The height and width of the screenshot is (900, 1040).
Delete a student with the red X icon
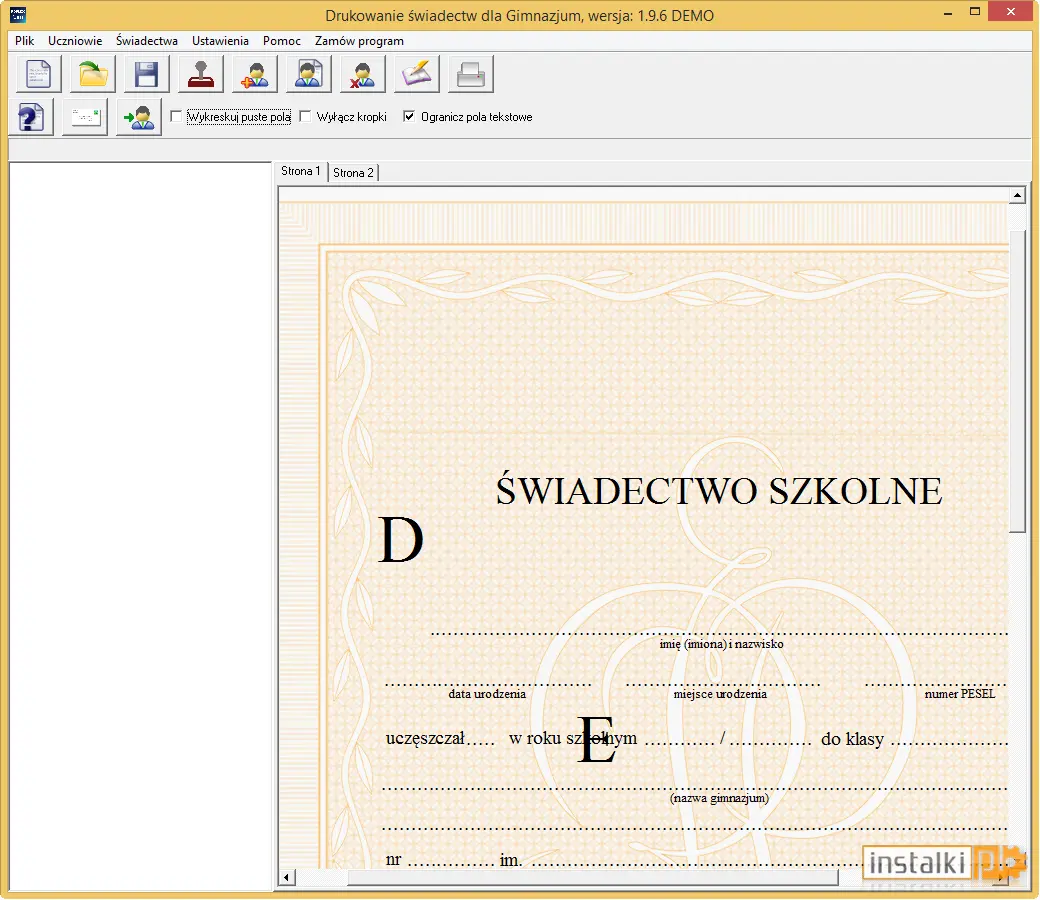tap(362, 74)
